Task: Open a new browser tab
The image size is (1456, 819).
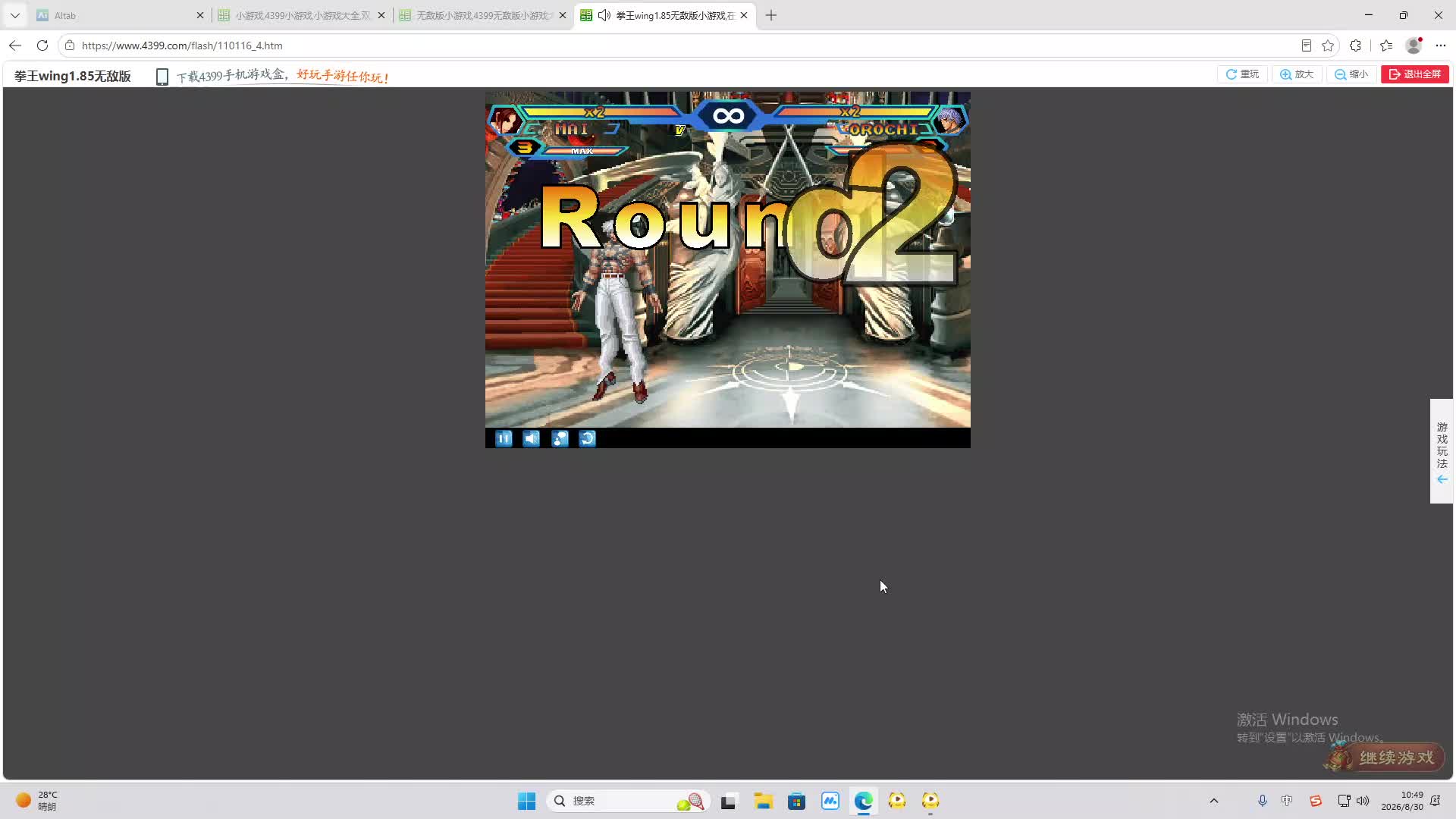Action: click(x=771, y=15)
